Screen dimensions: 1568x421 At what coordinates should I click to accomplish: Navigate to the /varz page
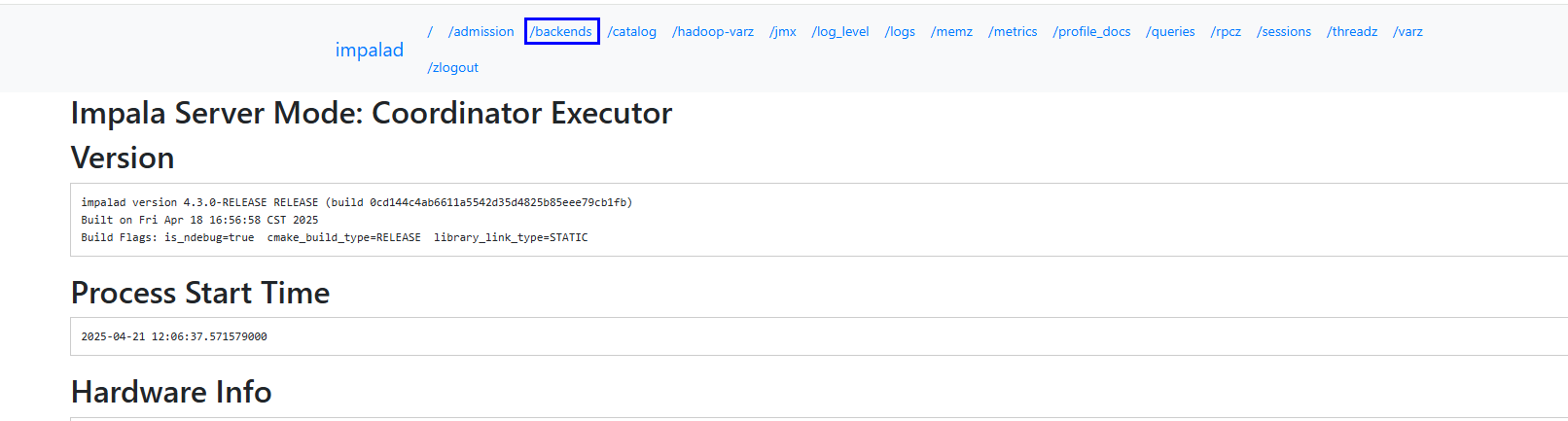pyautogui.click(x=1408, y=31)
